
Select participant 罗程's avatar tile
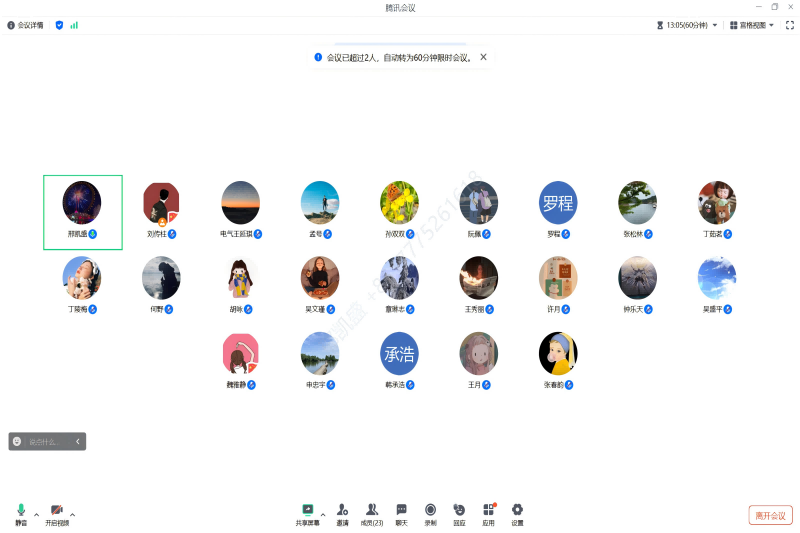(558, 201)
